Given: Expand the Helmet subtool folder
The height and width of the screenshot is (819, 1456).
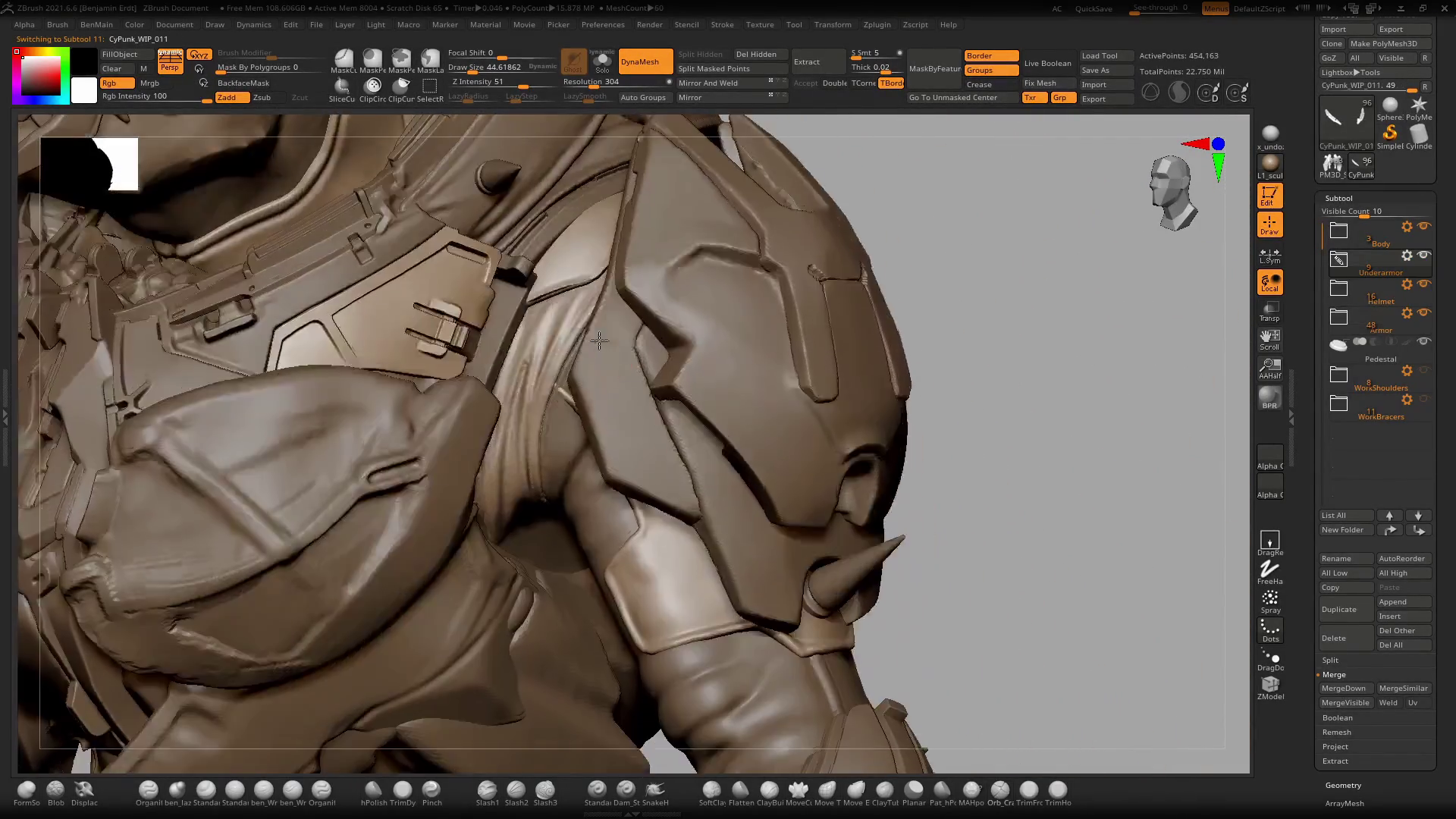Looking at the screenshot, I should pos(1339,288).
